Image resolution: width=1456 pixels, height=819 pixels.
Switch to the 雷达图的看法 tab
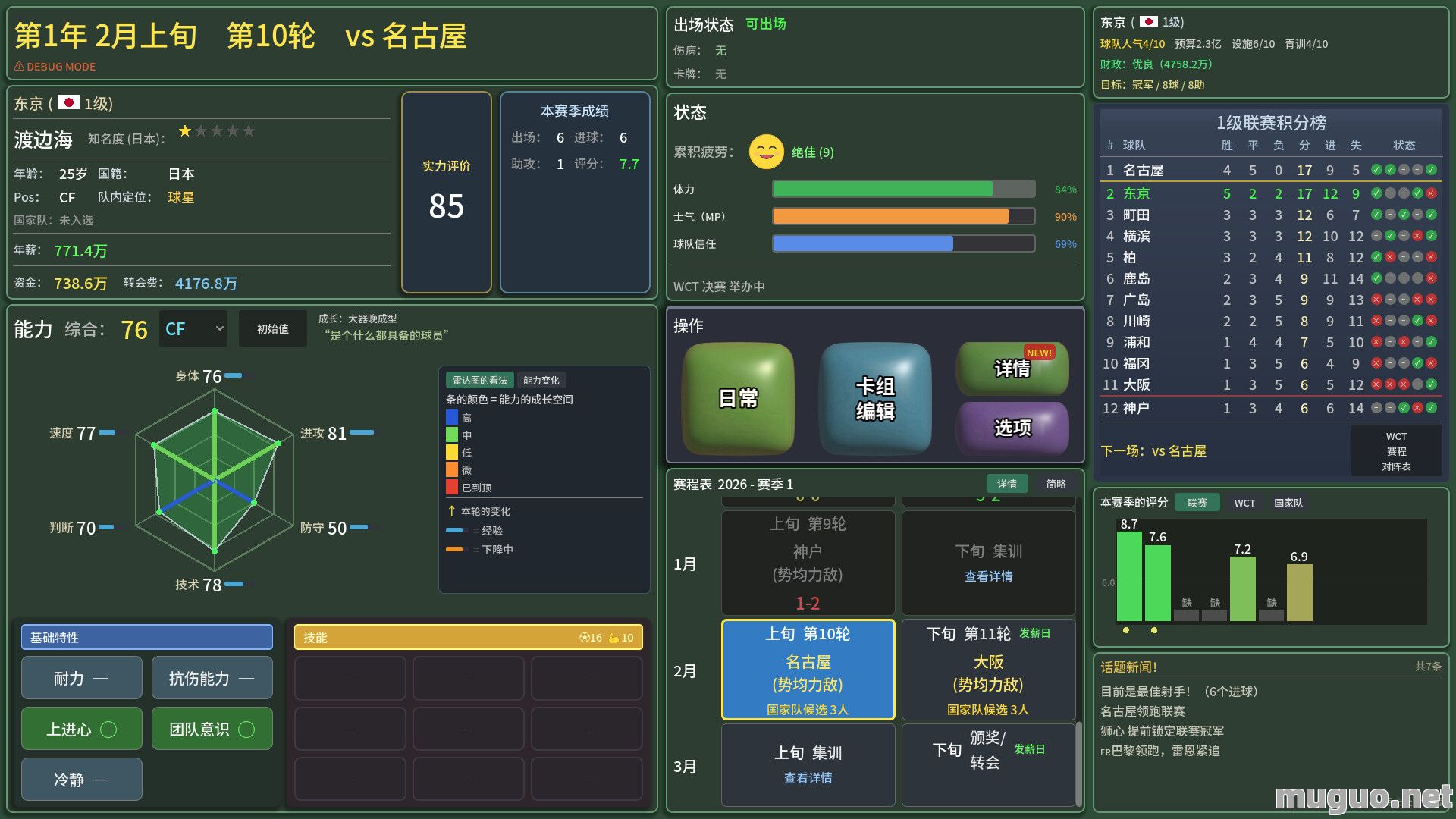[479, 380]
